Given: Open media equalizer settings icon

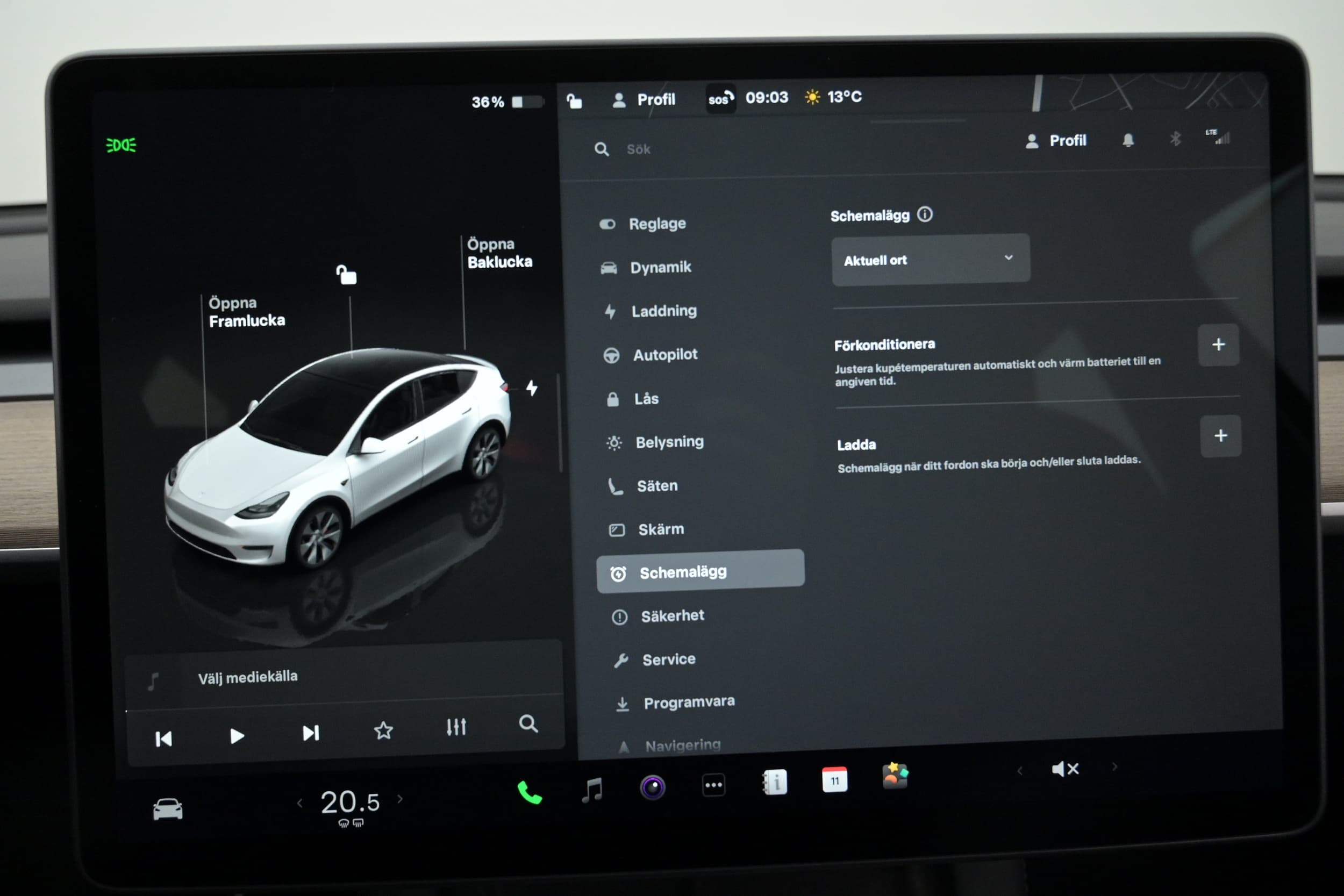Looking at the screenshot, I should point(456,727).
